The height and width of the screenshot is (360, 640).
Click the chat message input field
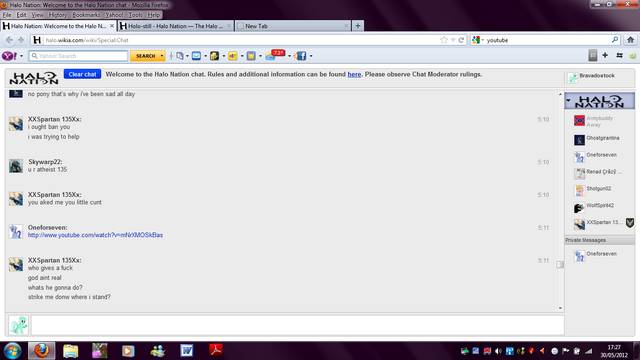pyautogui.click(x=298, y=325)
